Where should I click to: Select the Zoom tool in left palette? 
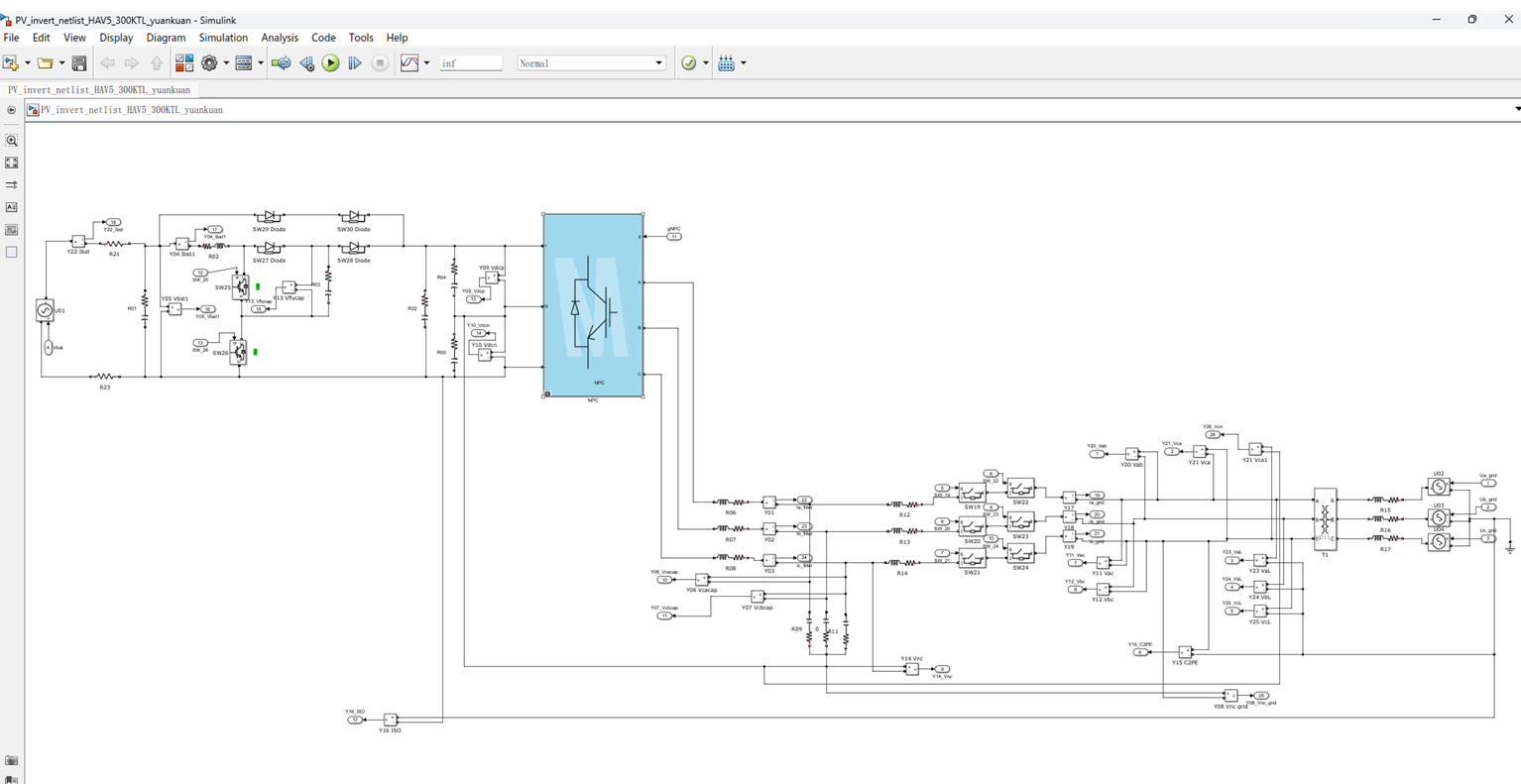pyautogui.click(x=12, y=141)
